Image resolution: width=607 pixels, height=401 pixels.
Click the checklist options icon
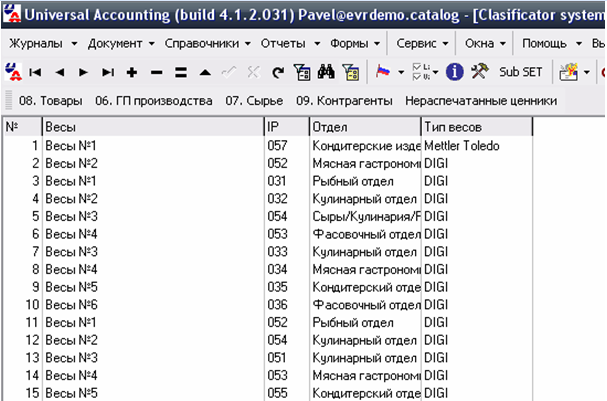pyautogui.click(x=421, y=72)
